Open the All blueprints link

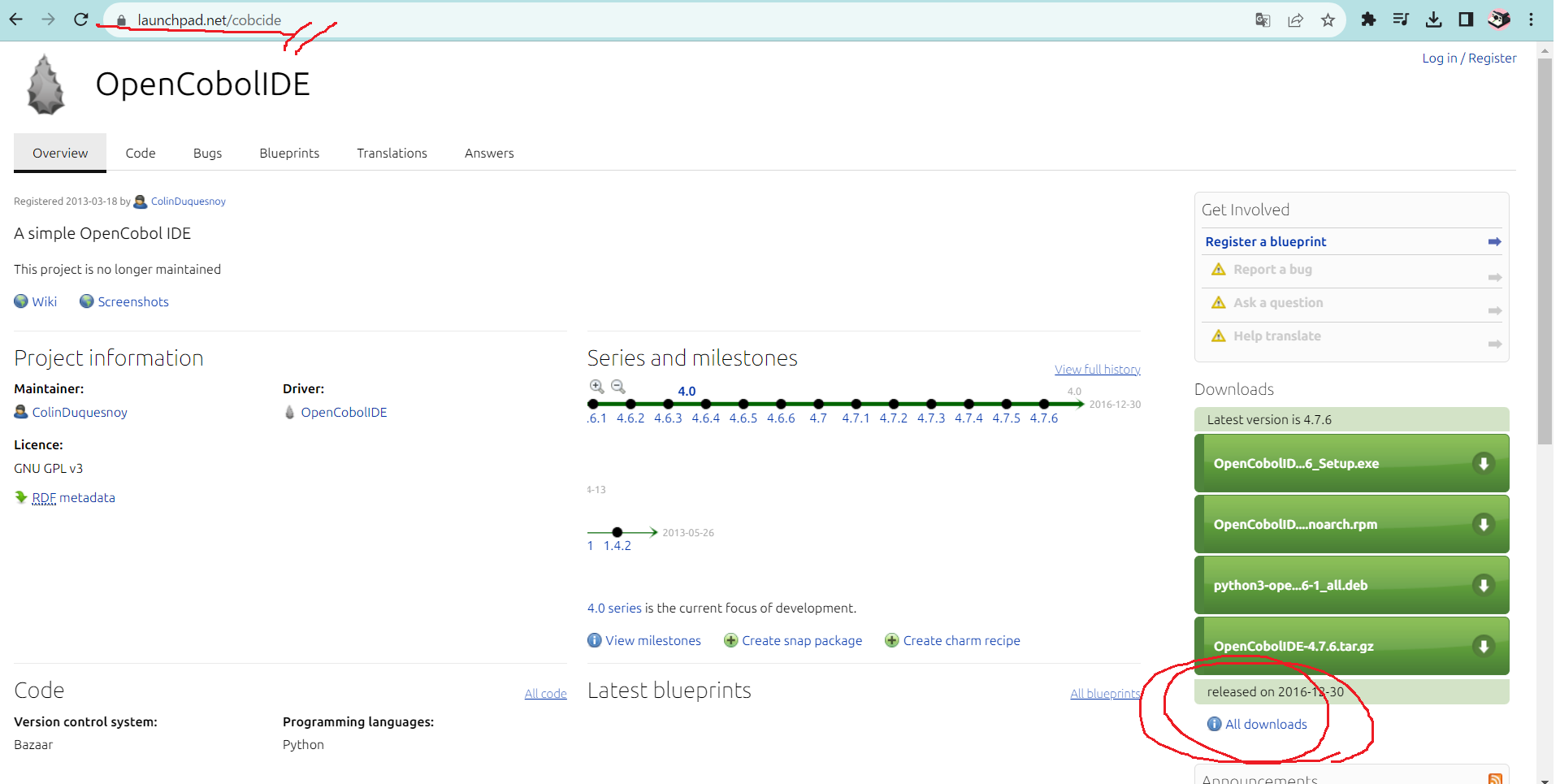tap(1105, 693)
